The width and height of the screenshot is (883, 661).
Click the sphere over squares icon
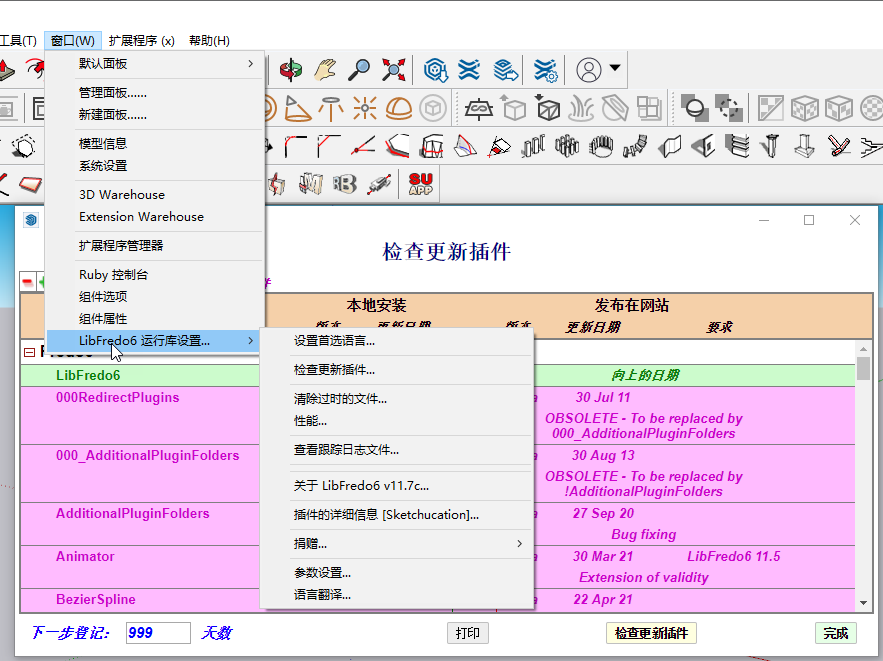(x=695, y=108)
